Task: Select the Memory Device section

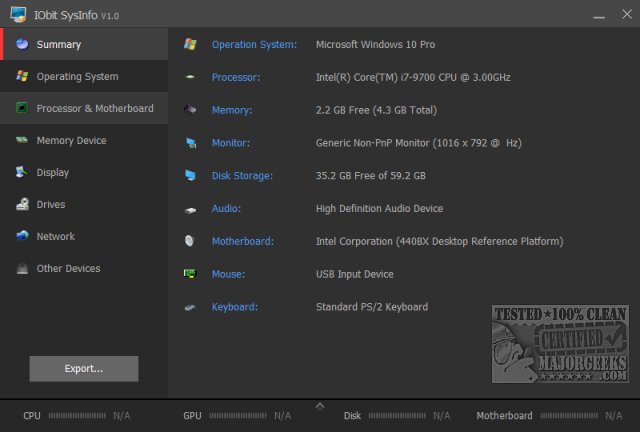Action: [71, 140]
